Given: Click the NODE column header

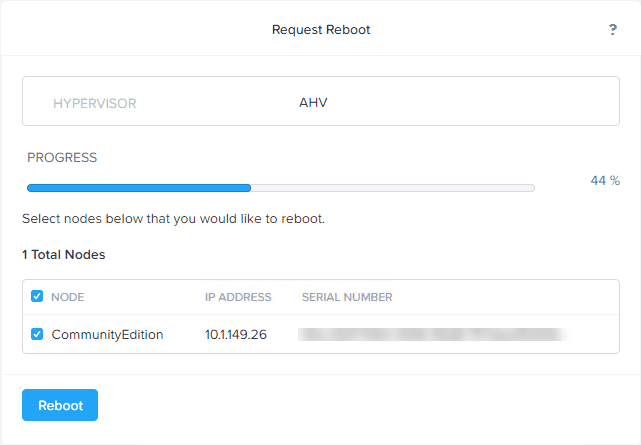Looking at the screenshot, I should click(68, 297).
